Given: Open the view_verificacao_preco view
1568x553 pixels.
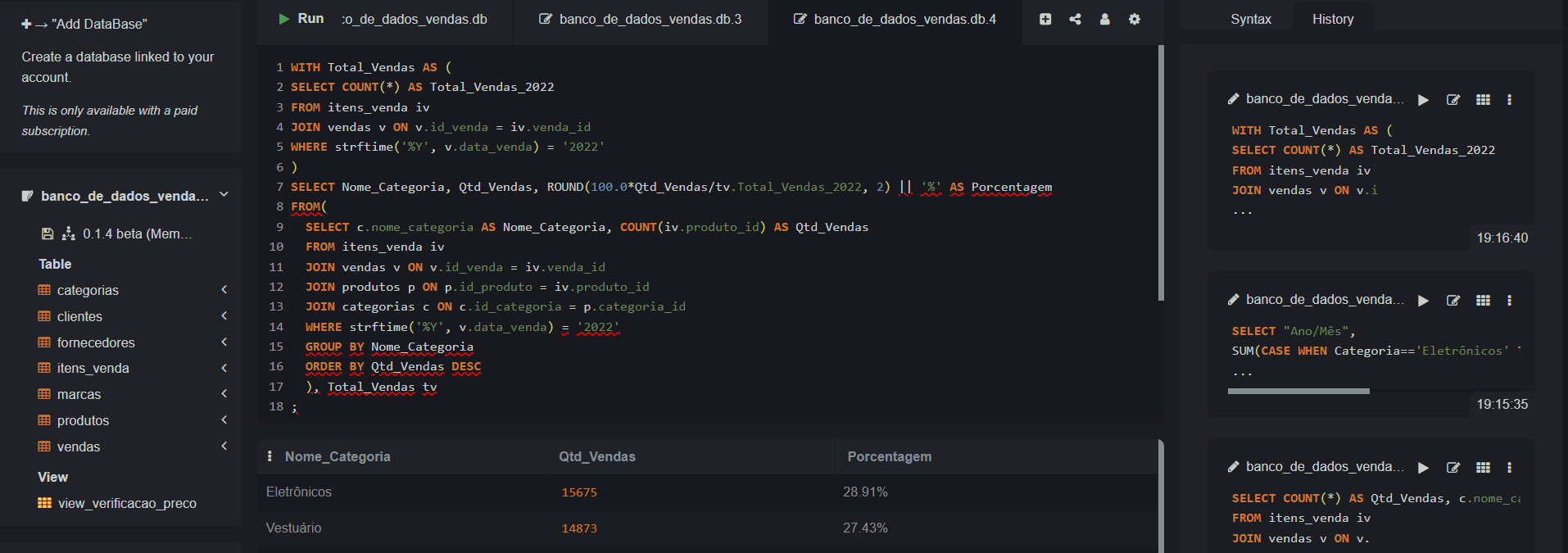Looking at the screenshot, I should [127, 503].
